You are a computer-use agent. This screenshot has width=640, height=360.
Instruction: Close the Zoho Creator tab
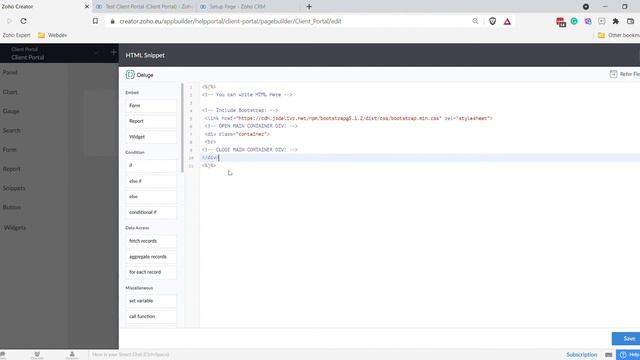(87, 7)
